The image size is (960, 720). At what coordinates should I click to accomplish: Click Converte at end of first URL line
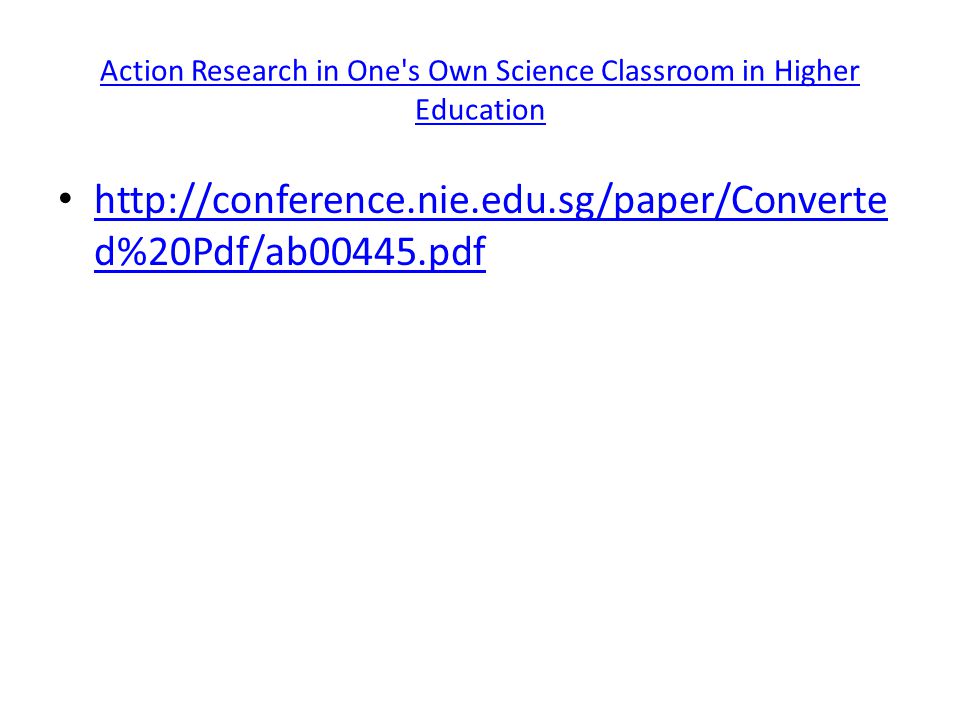pyautogui.click(x=809, y=200)
